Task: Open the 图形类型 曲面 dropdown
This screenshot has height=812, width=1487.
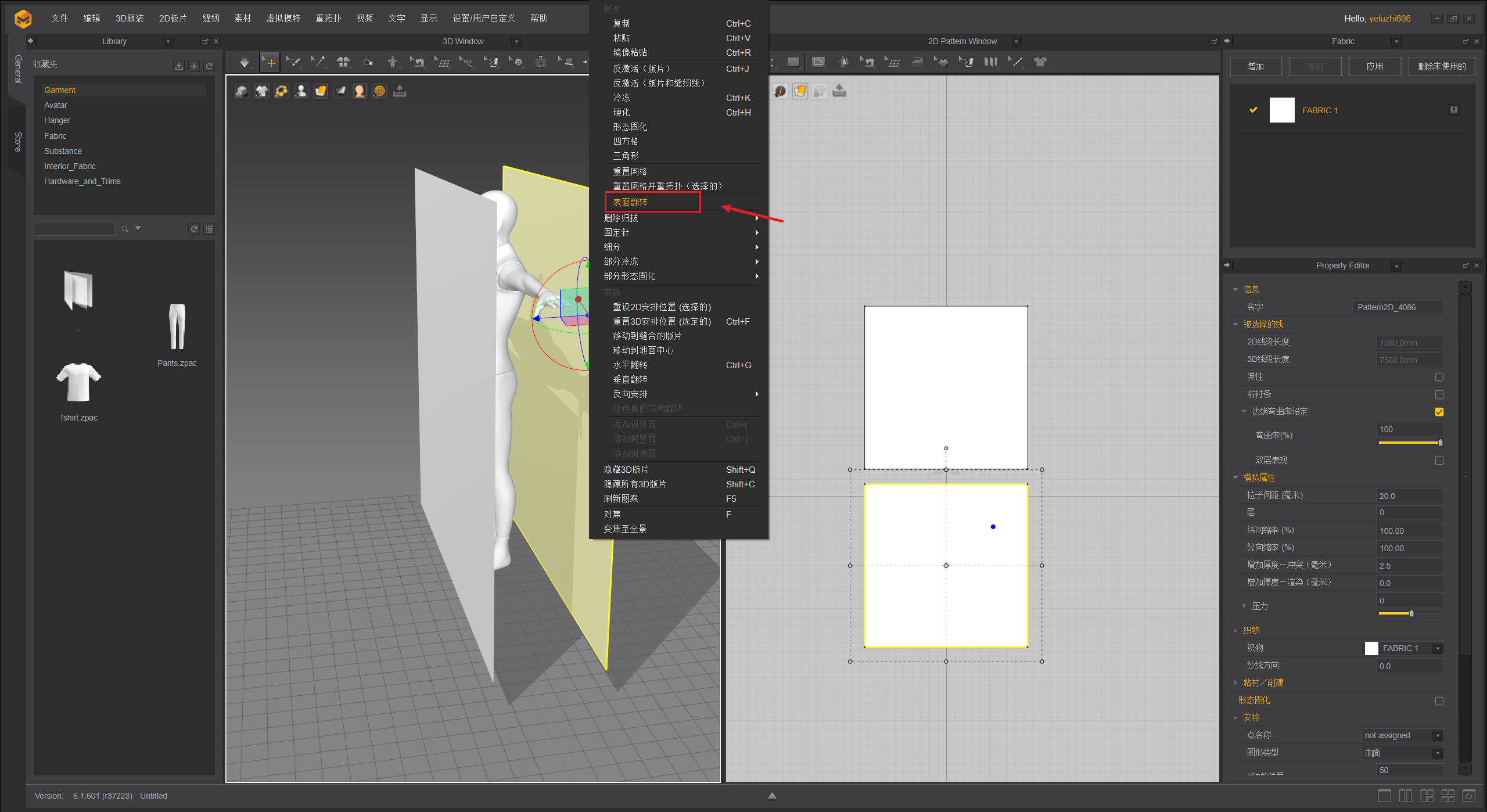Action: pyautogui.click(x=1438, y=753)
